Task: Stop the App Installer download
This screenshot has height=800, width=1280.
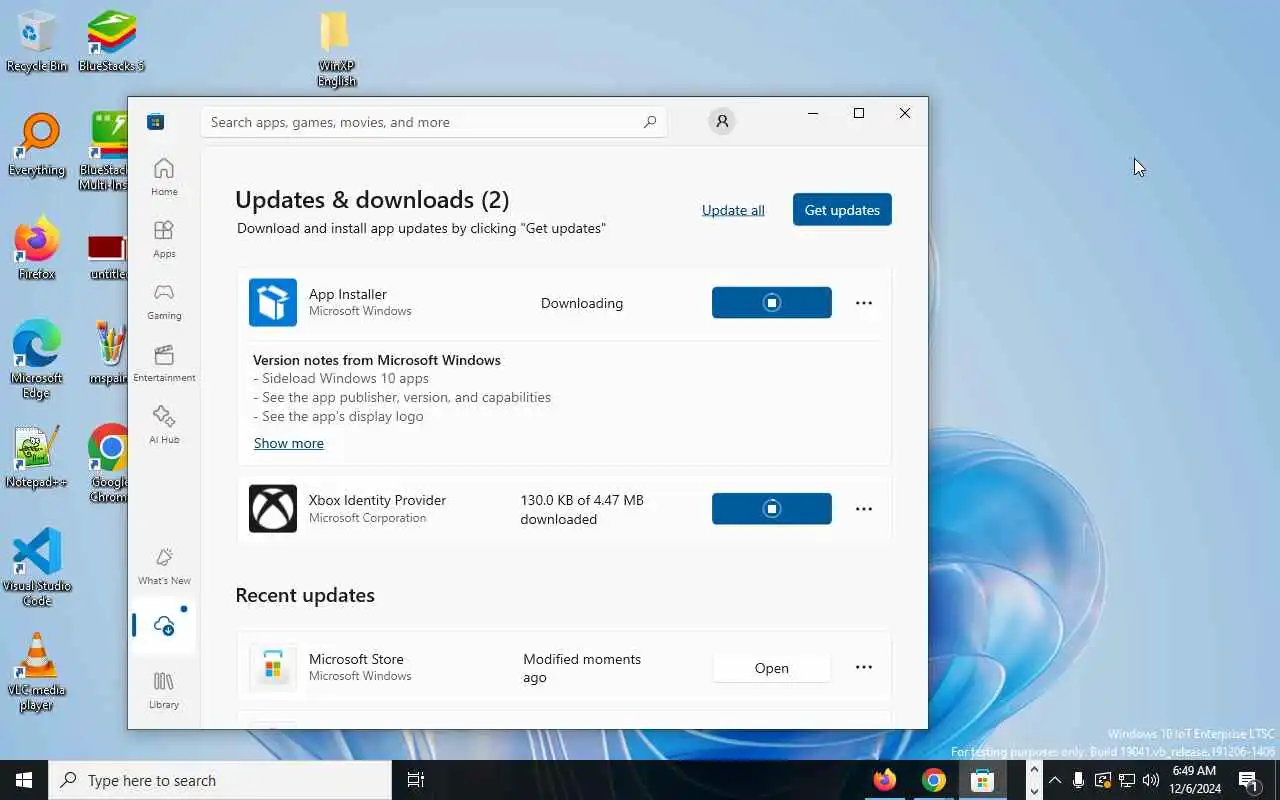Action: 771,302
